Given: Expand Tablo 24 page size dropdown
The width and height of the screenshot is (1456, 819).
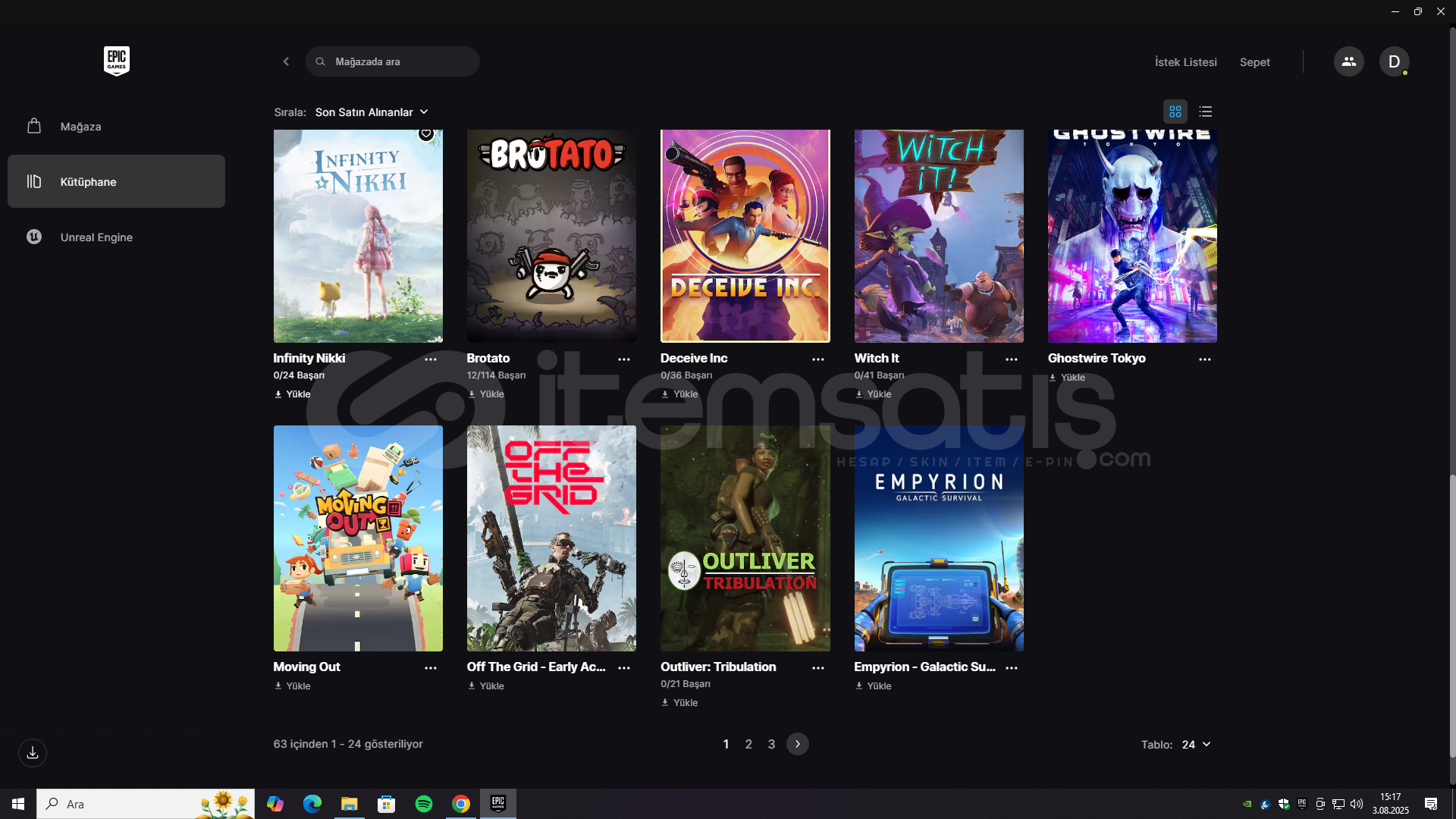Looking at the screenshot, I should tap(1196, 745).
